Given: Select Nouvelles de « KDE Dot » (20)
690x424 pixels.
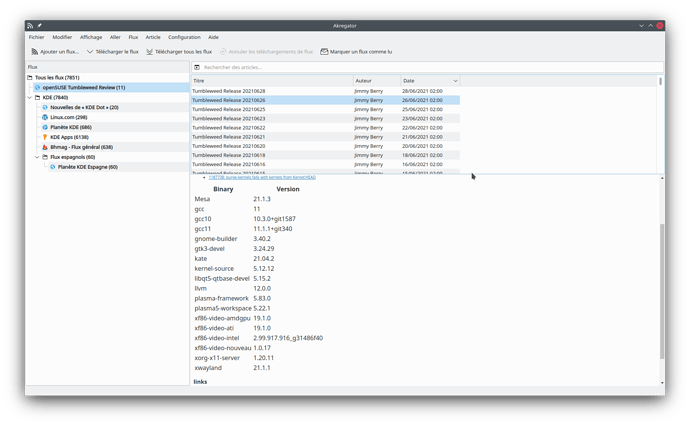Looking at the screenshot, I should [84, 107].
